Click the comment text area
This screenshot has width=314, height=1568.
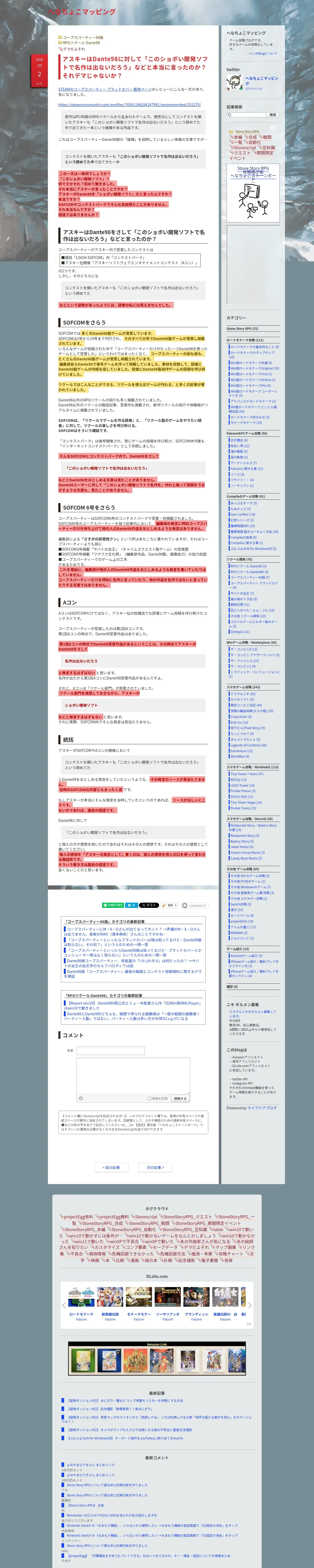click(133, 1076)
